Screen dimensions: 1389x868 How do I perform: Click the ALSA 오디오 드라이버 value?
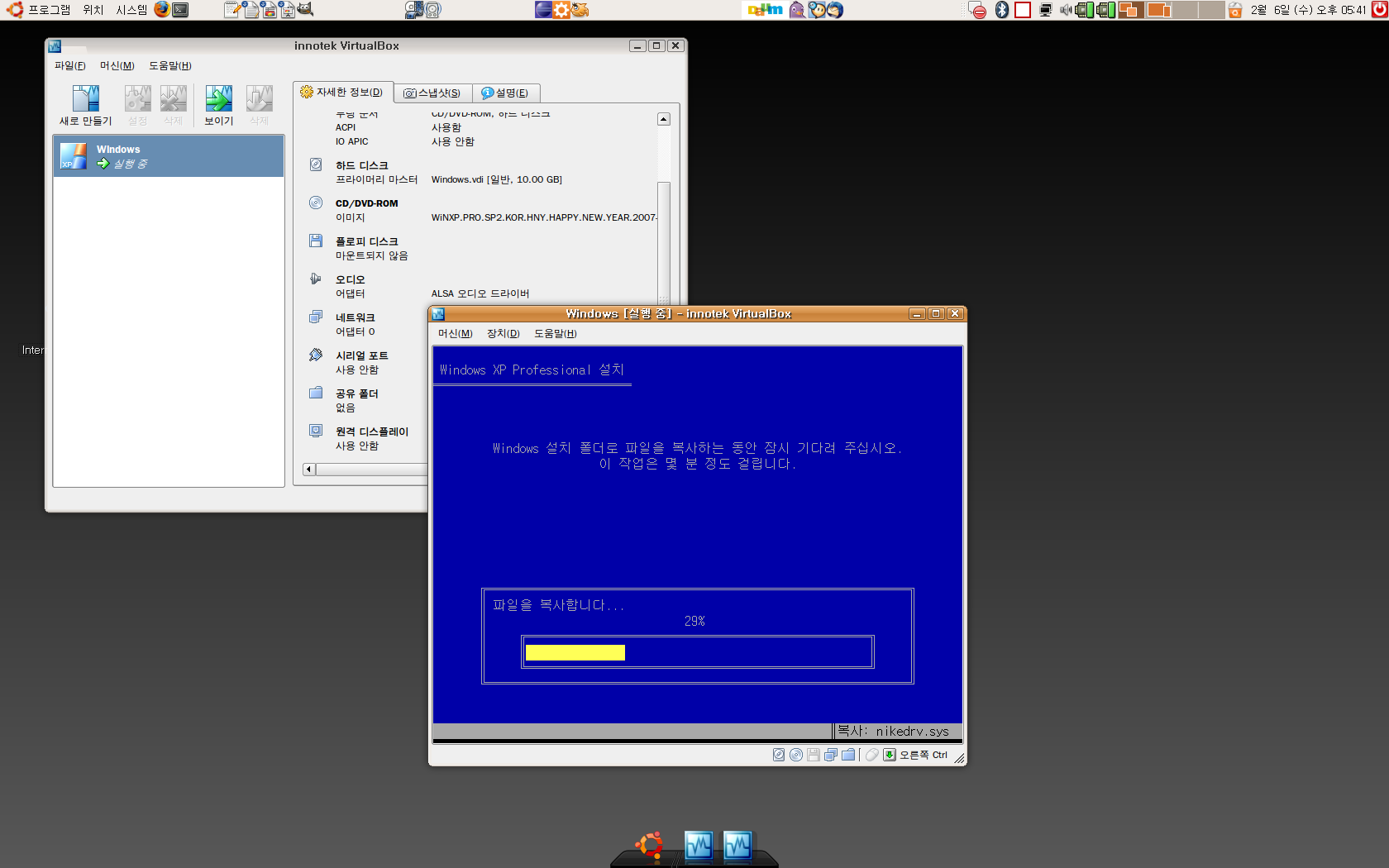pyautogui.click(x=480, y=293)
